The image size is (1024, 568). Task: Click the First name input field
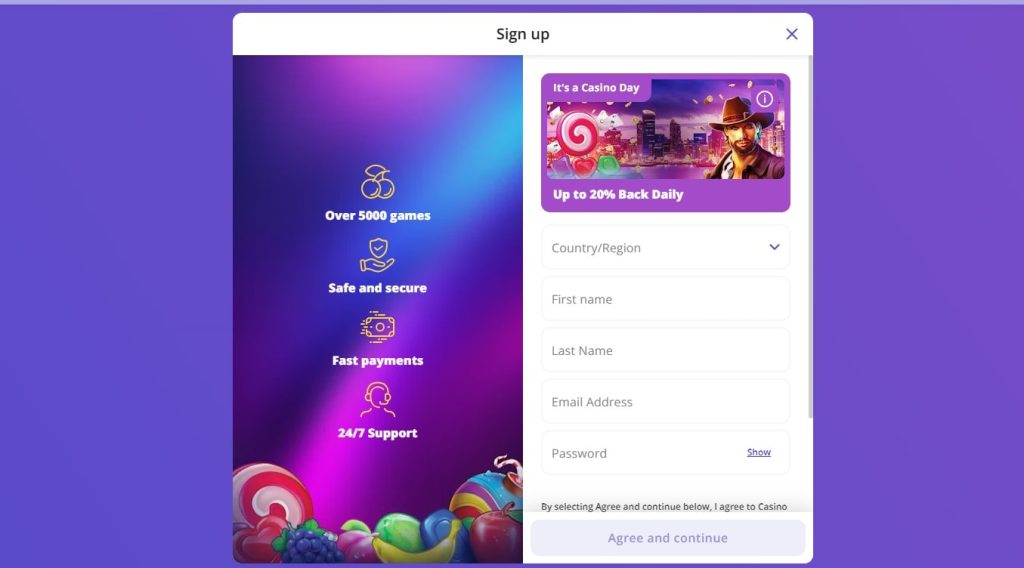click(665, 299)
